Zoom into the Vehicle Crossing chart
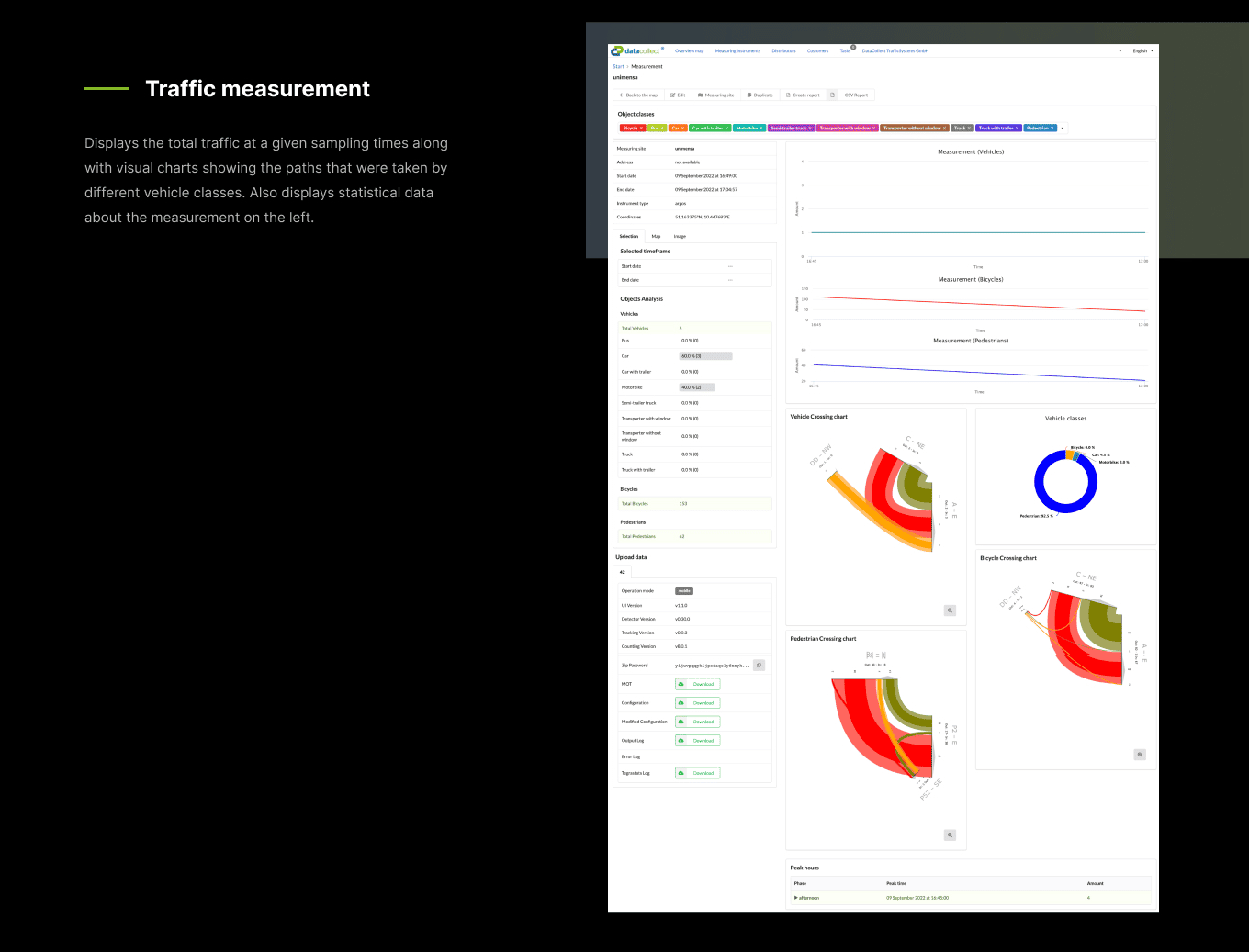 point(950,610)
